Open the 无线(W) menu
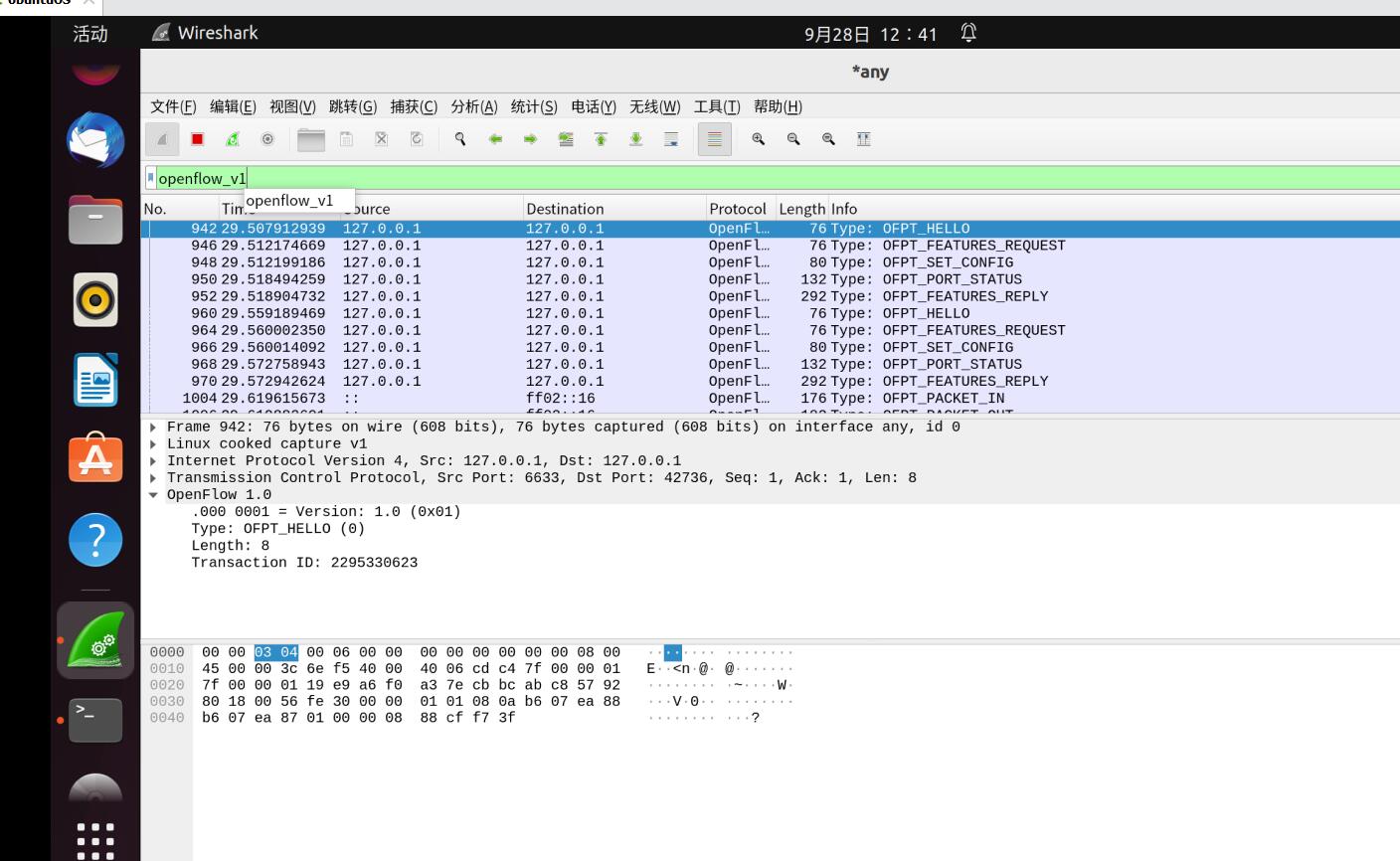 click(655, 106)
